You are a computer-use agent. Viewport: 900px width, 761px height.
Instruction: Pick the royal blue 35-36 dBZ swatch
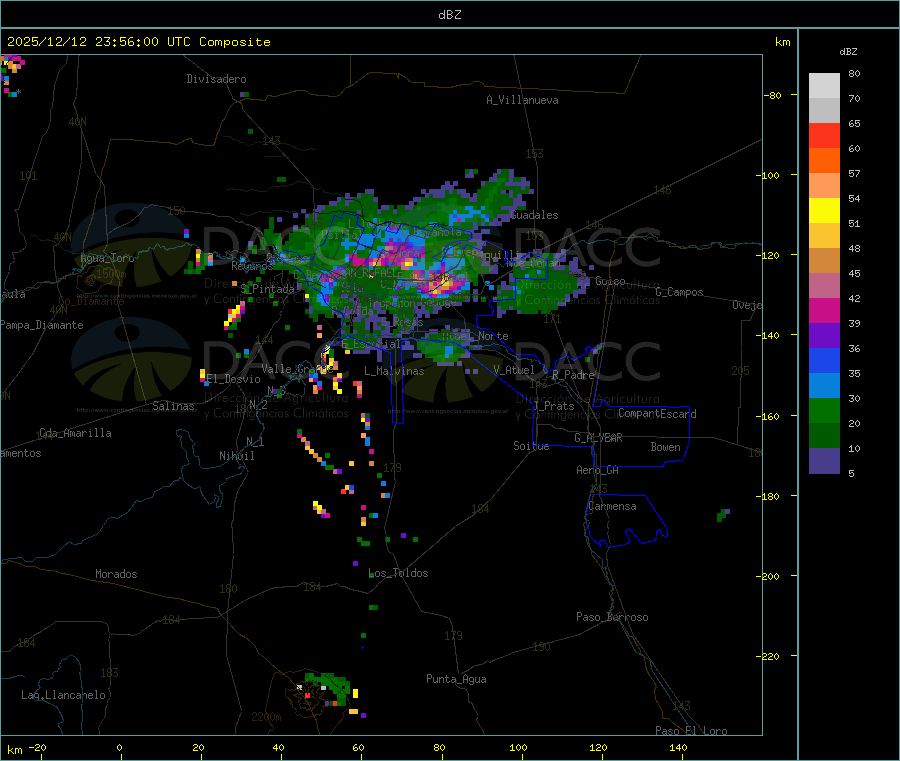[824, 360]
